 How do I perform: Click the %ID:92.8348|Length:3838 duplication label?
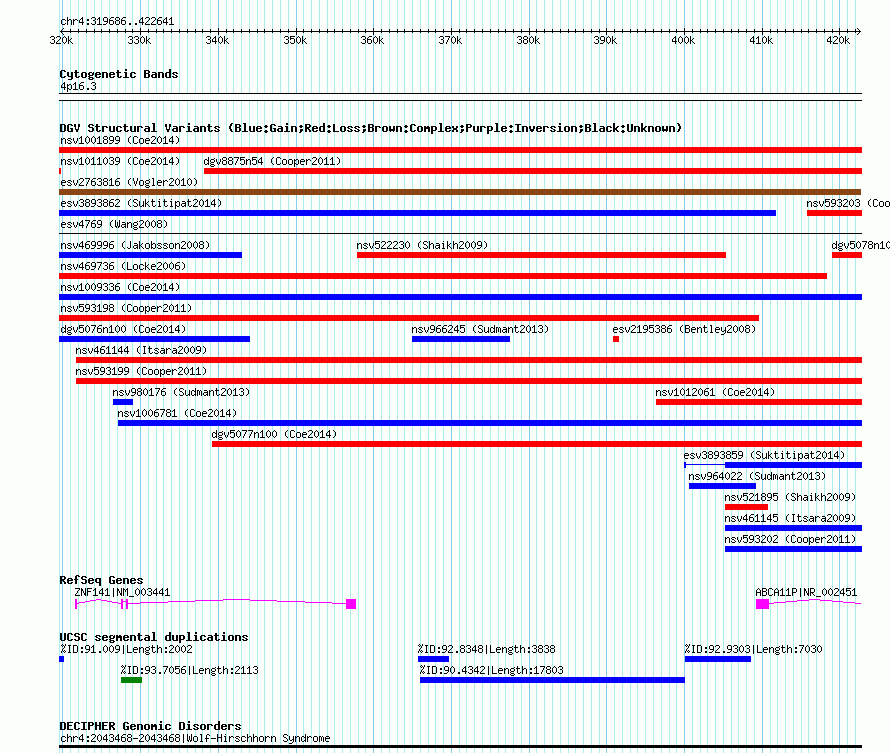[487, 650]
